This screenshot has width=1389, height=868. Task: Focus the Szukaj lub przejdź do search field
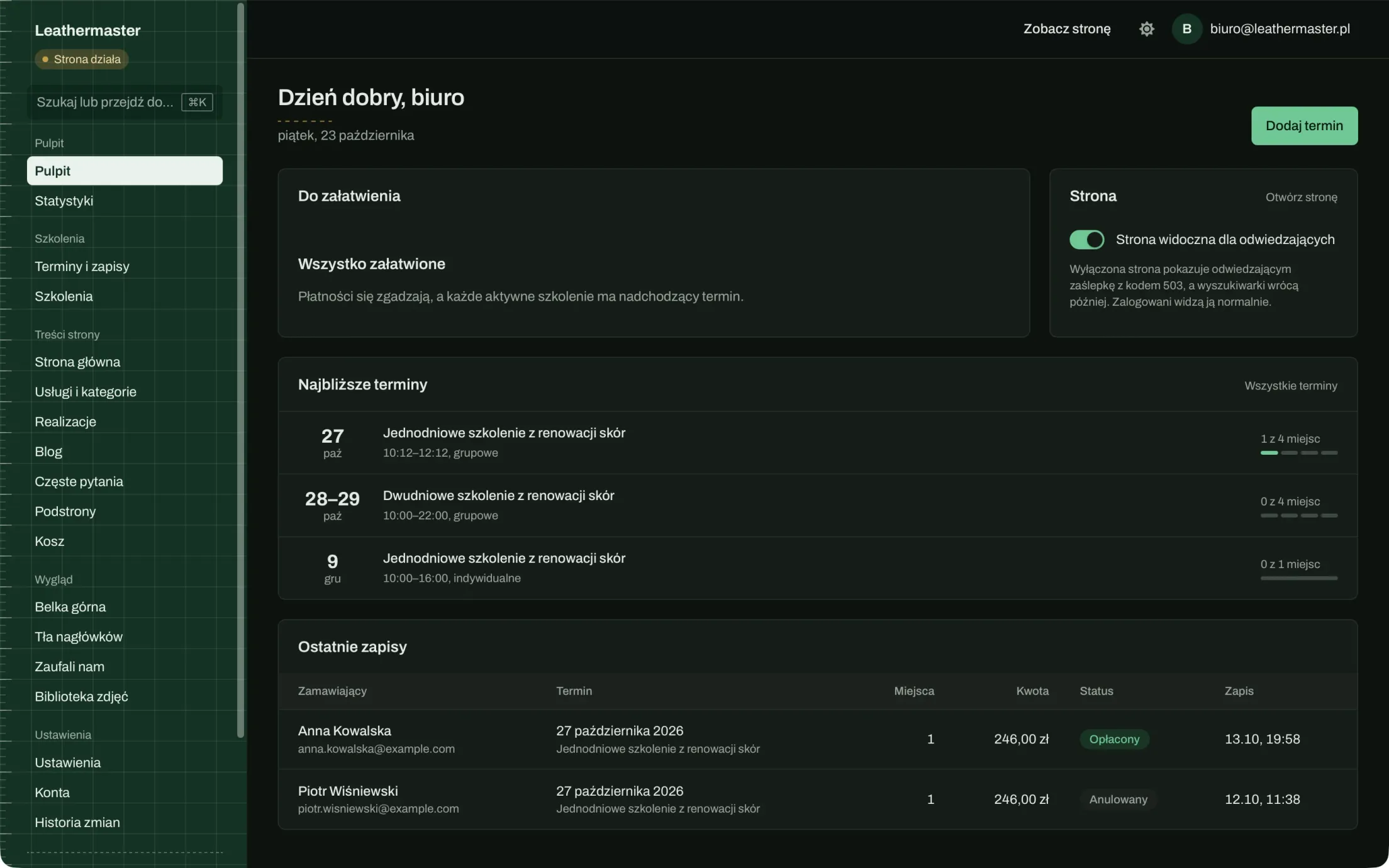(125, 102)
